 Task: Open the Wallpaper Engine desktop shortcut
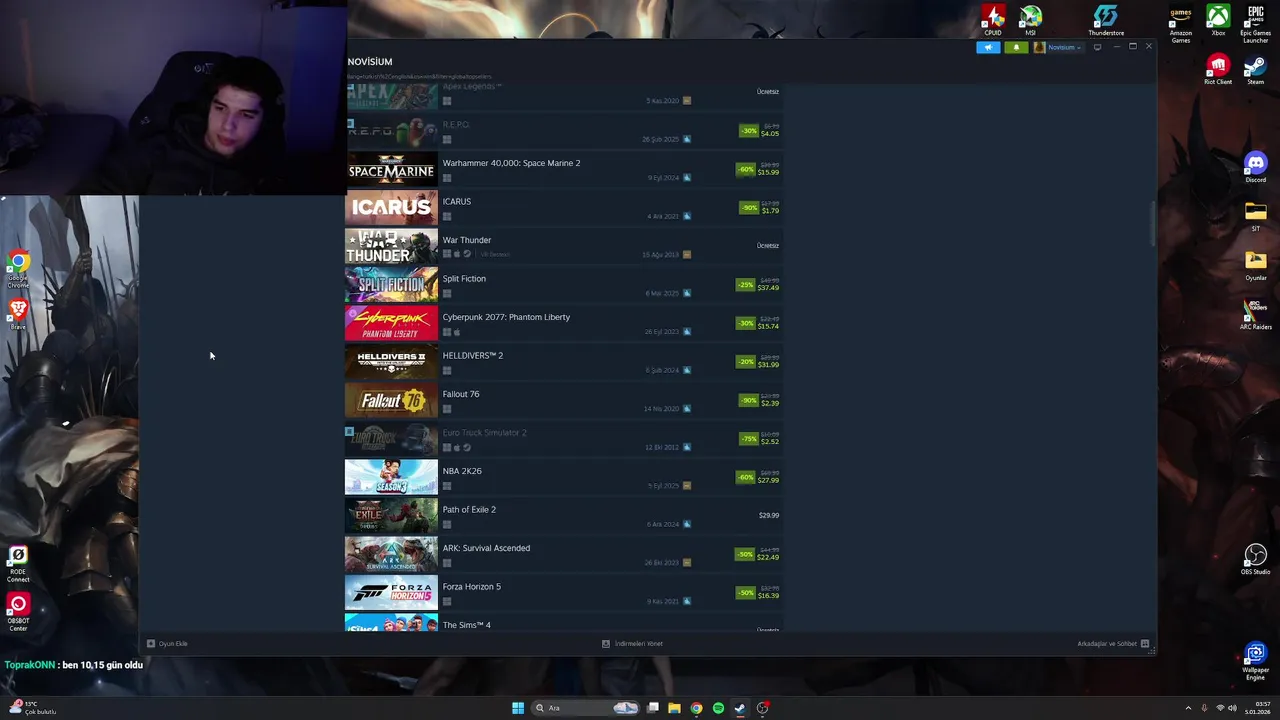(1256, 662)
